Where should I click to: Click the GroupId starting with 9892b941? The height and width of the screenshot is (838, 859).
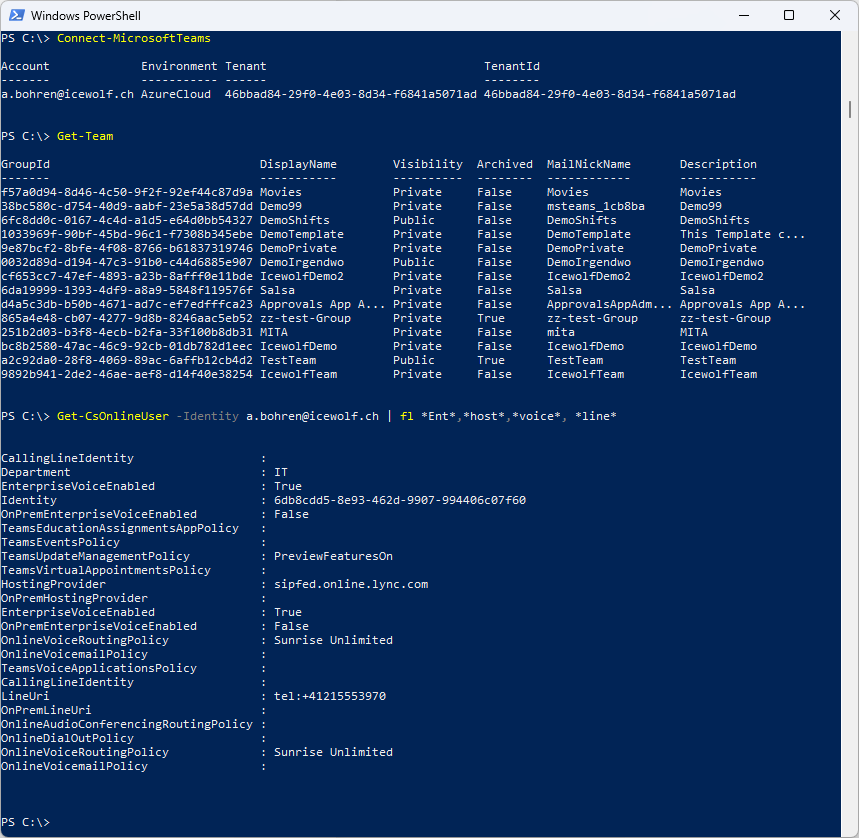click(x=127, y=375)
